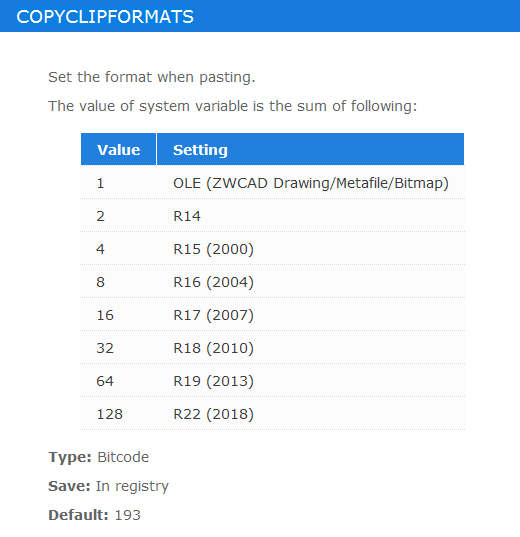Select the R16 (2004) setting cell
This screenshot has height=537, width=520.
[310, 282]
